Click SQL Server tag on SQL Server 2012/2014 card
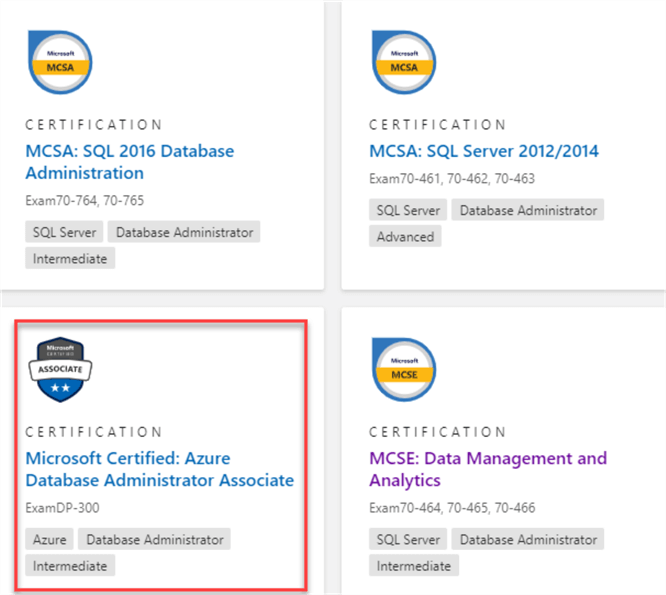Viewport: 666px width, 595px height. pyautogui.click(x=408, y=210)
